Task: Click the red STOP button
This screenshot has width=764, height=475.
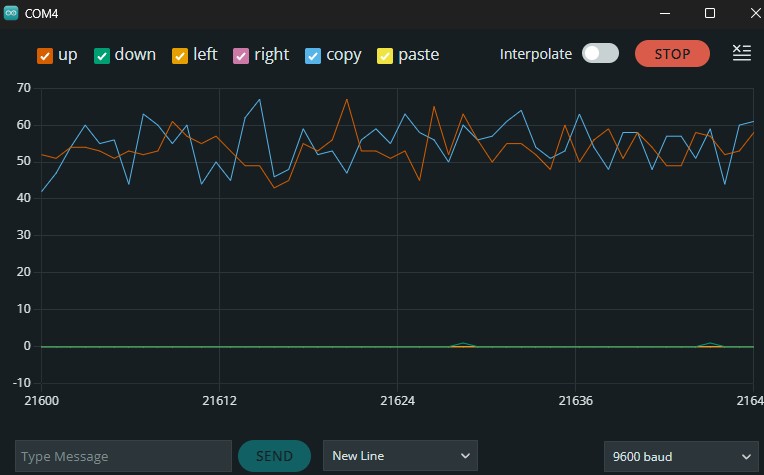Action: 672,54
